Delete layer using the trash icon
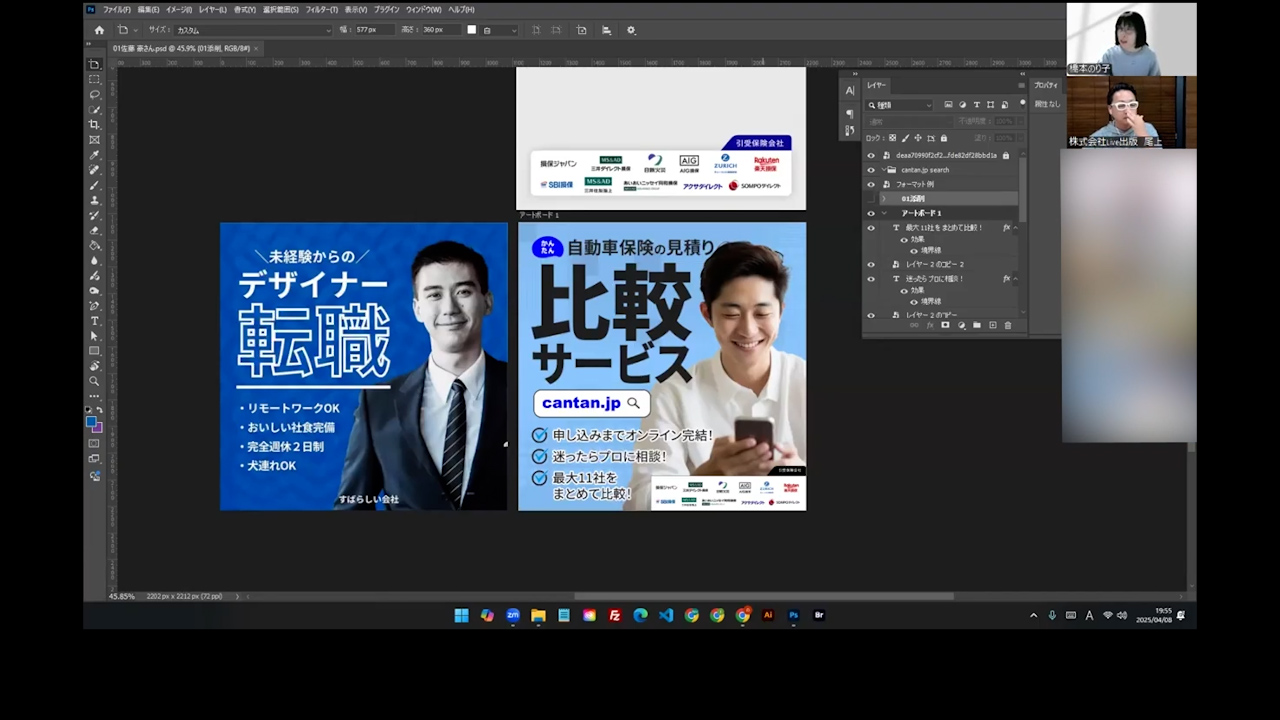This screenshot has width=1280, height=720. pos(1008,325)
